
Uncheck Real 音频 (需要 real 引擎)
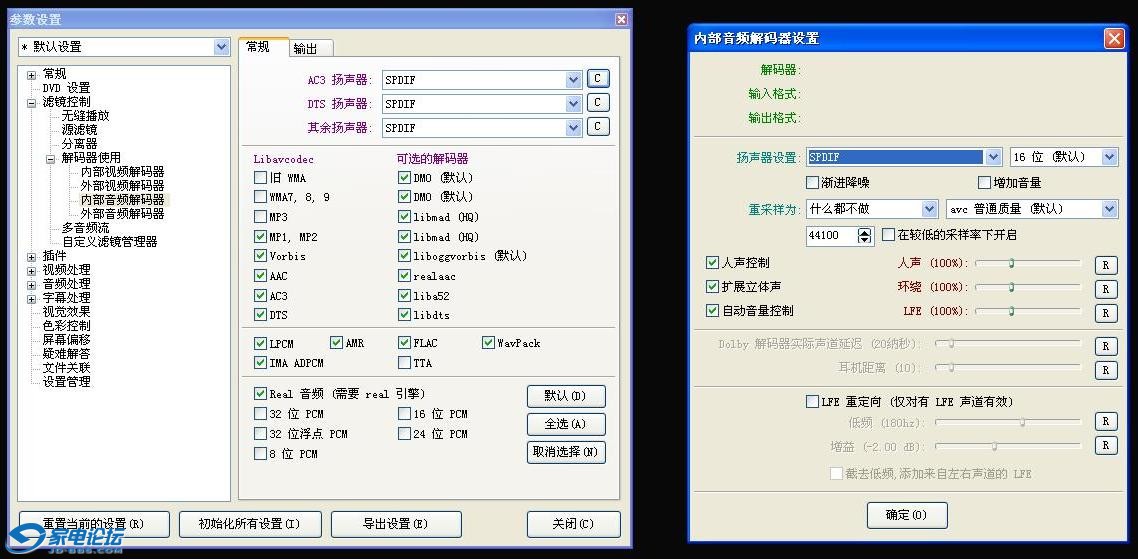click(x=261, y=393)
